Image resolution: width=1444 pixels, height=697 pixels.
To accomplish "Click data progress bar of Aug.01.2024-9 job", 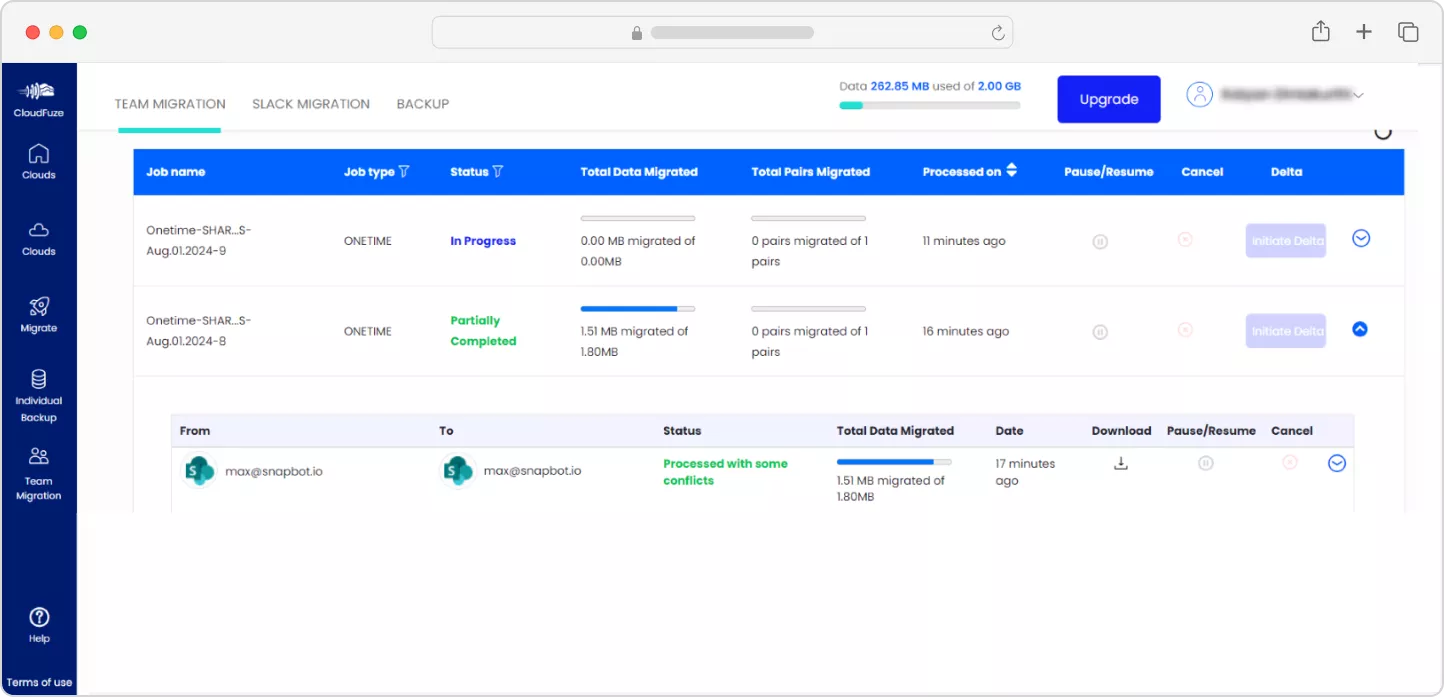I will [x=638, y=218].
